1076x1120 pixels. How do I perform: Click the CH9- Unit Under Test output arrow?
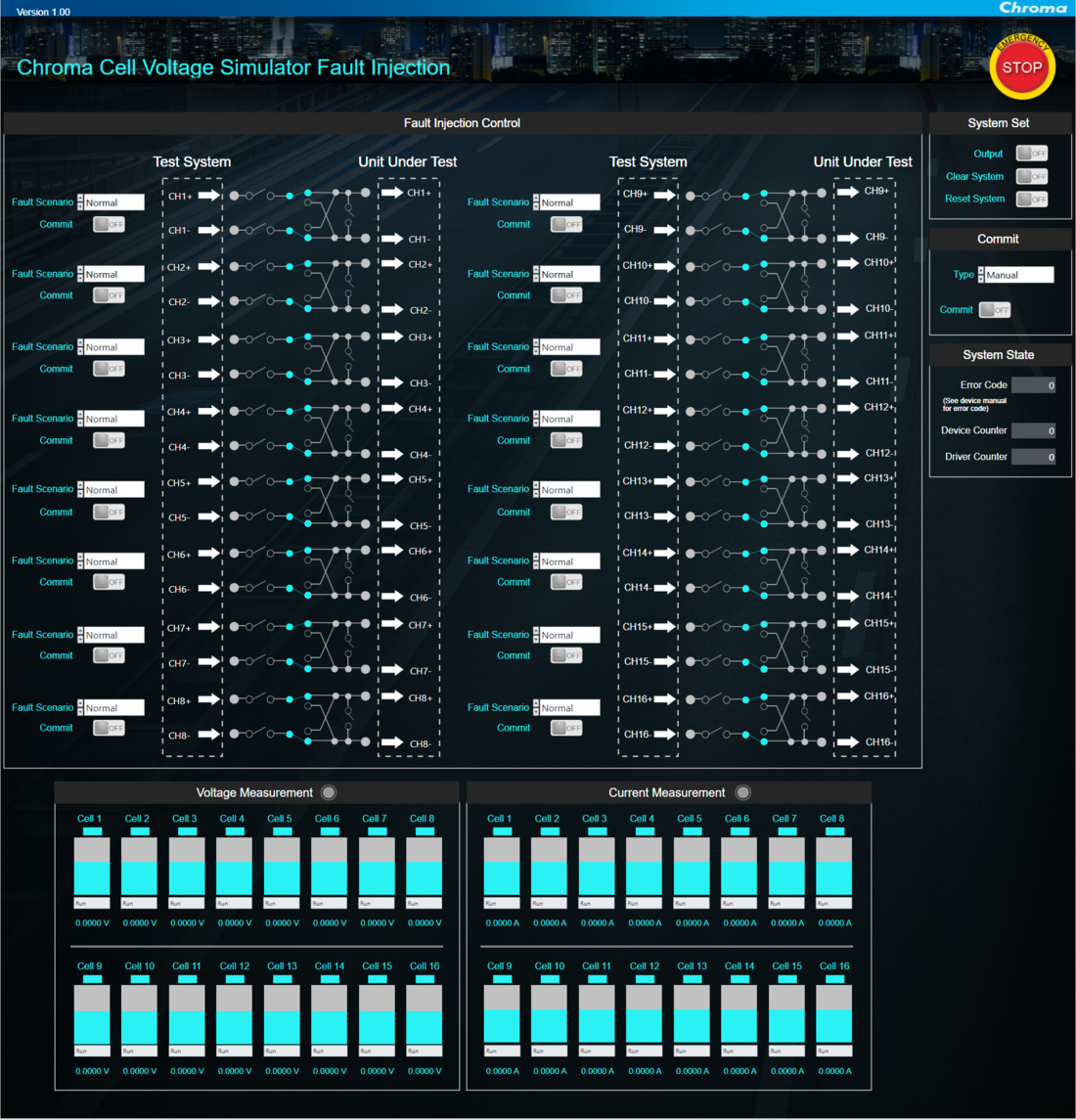tap(848, 238)
